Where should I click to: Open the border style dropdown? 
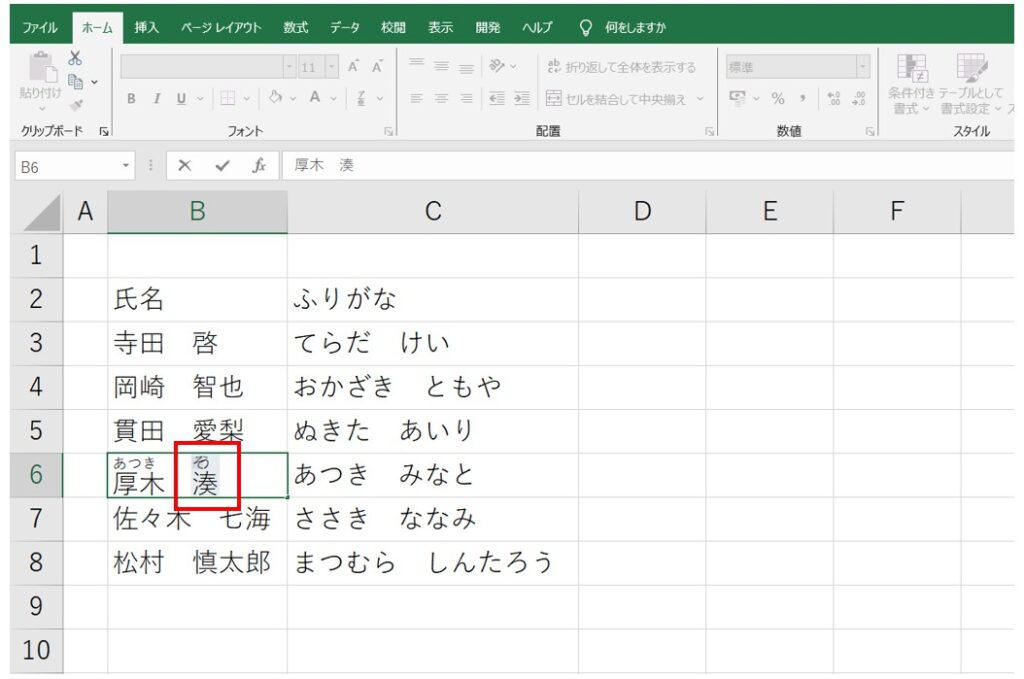pyautogui.click(x=248, y=98)
